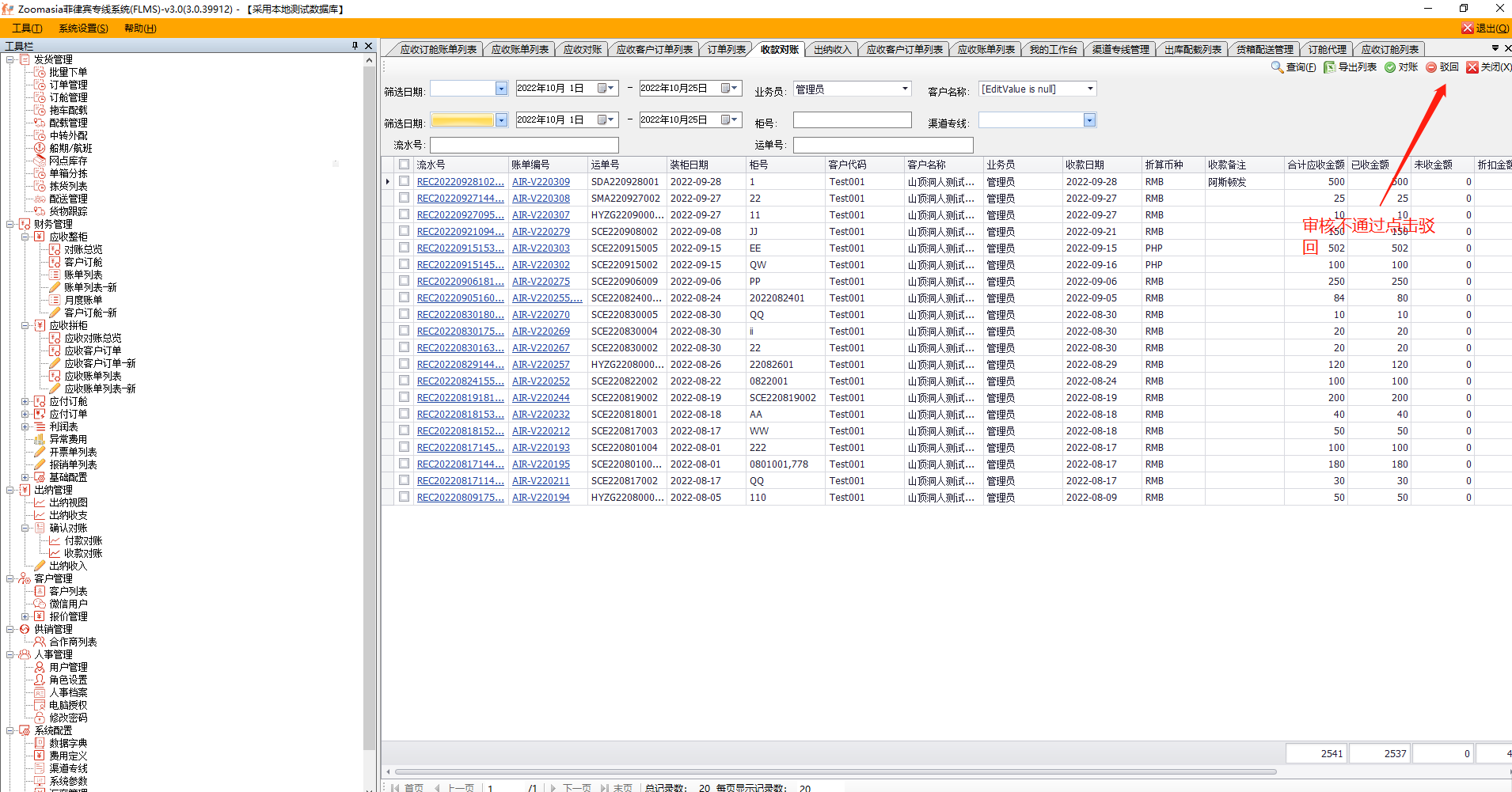Screen dimensions: 1512x792
Task: Open the AIR-V220309 bill number link
Action: pos(541,182)
